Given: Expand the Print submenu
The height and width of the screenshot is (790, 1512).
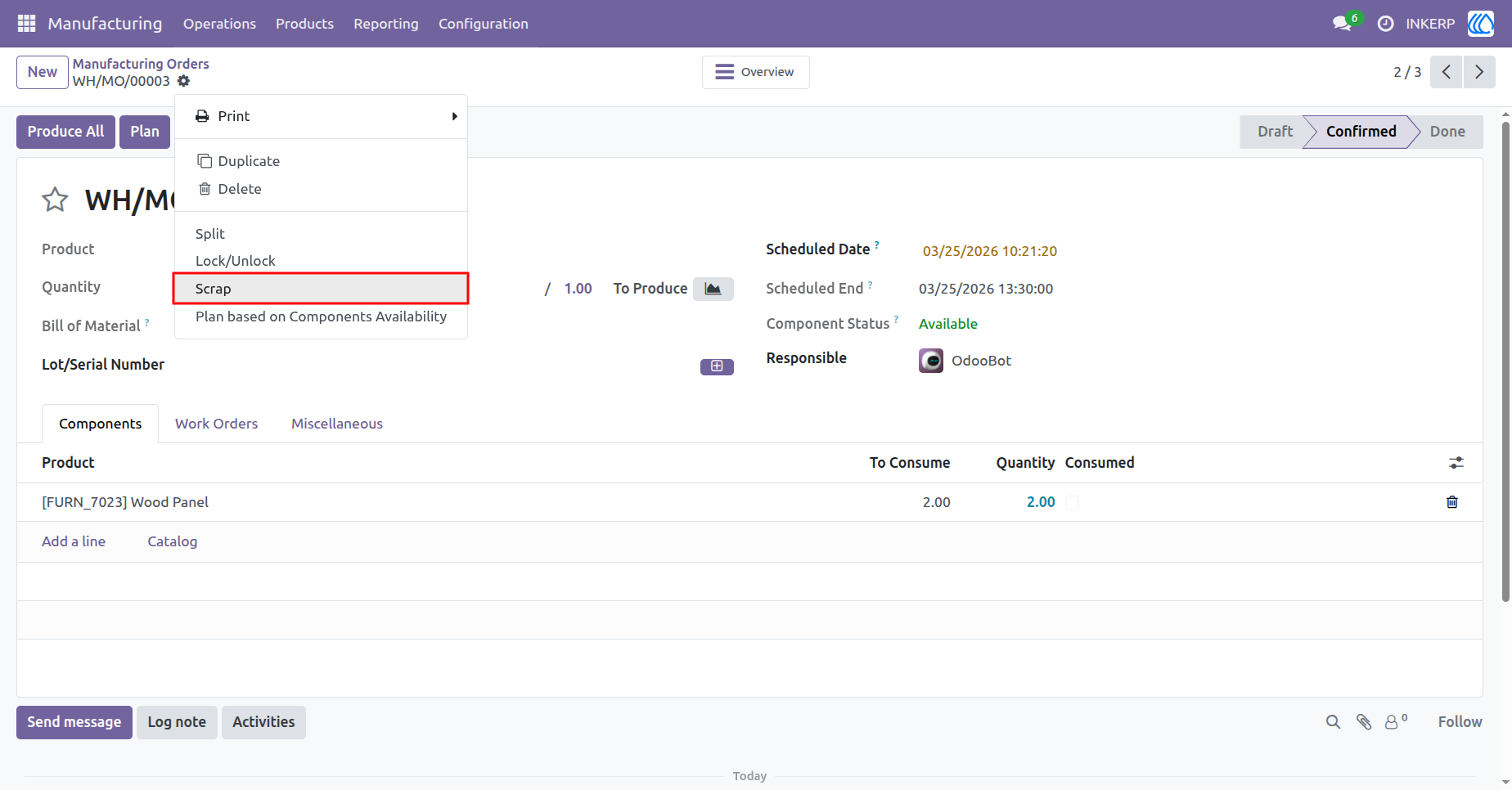Looking at the screenshot, I should 321,116.
